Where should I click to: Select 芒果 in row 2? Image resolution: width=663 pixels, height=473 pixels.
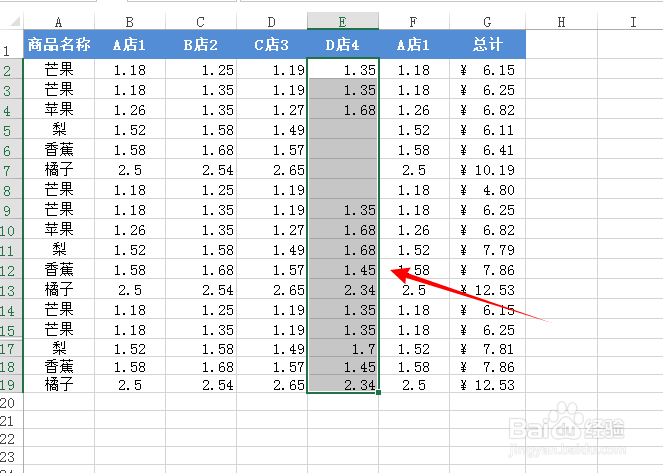coord(59,69)
